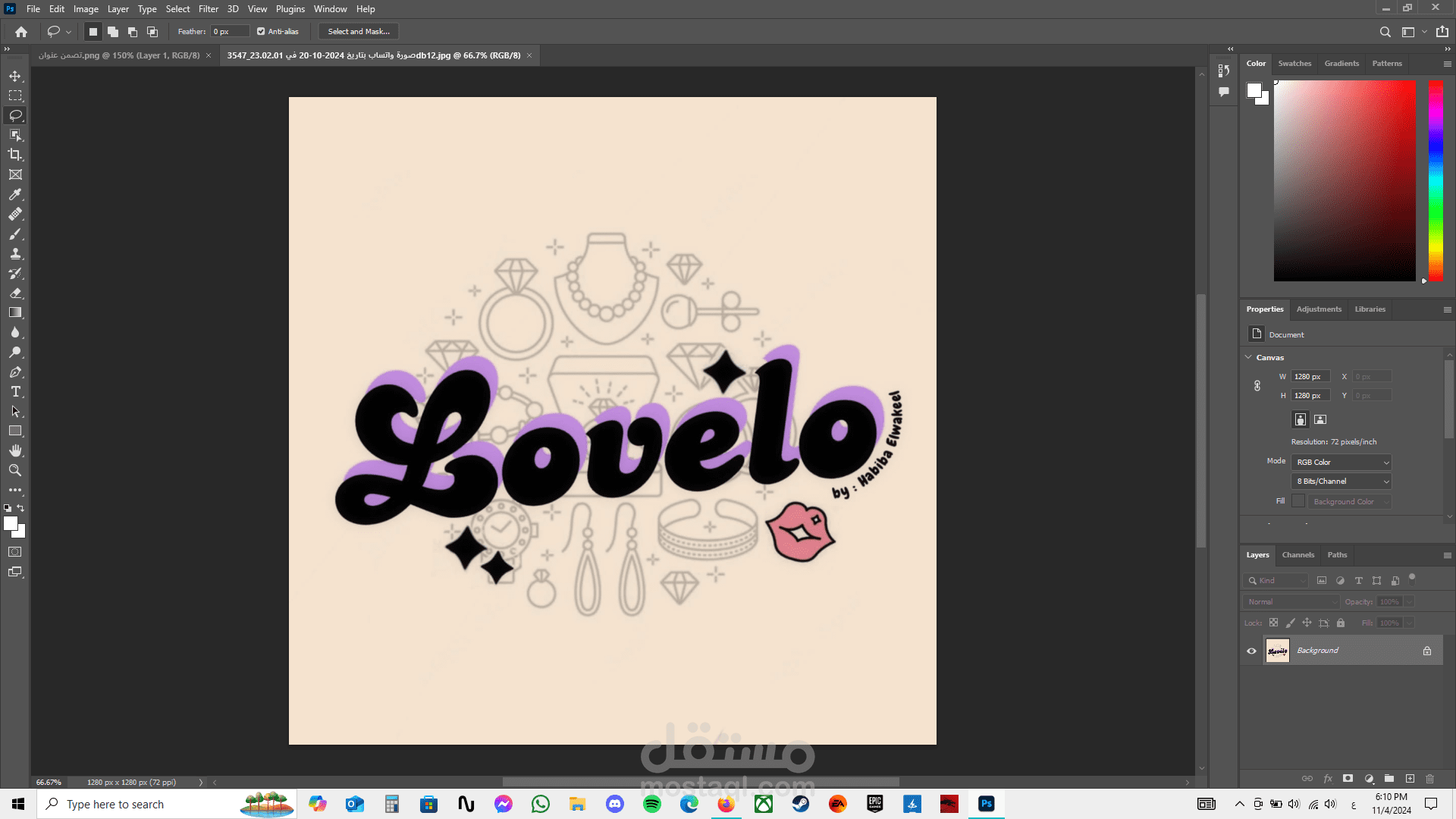Open the Filter menu
The width and height of the screenshot is (1456, 819).
[209, 9]
